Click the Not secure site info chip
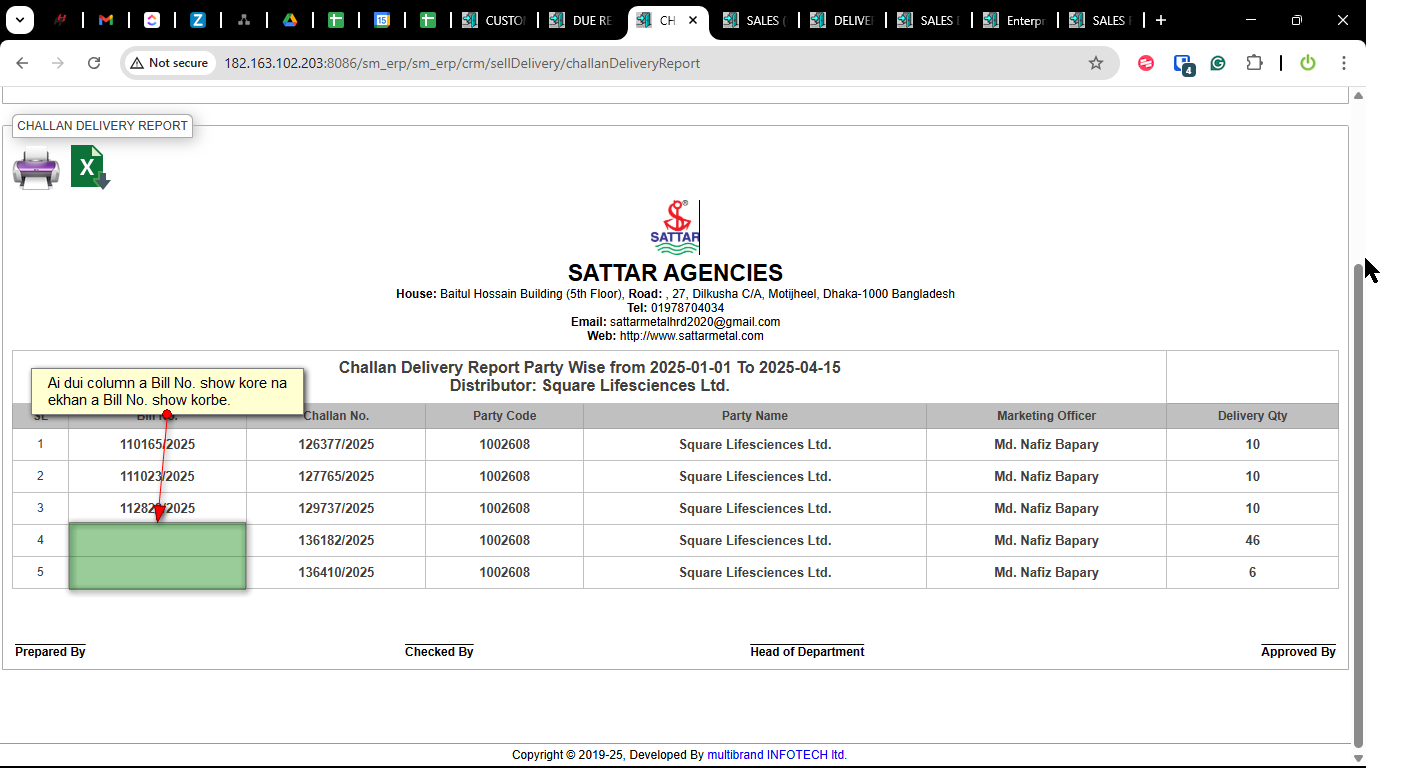The image size is (1408, 768). [169, 63]
